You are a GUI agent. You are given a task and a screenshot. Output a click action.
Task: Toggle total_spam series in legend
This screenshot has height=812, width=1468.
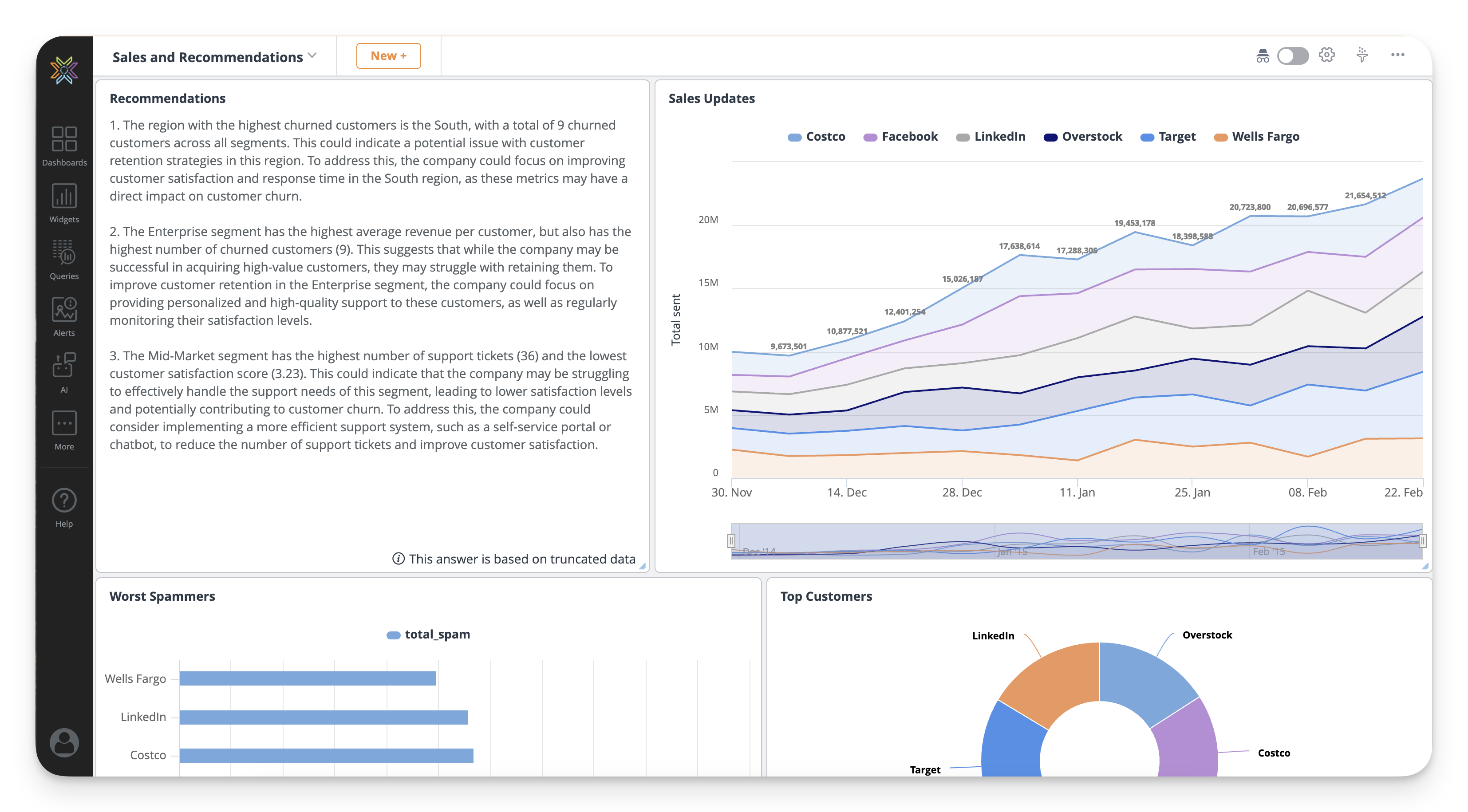[x=428, y=634]
